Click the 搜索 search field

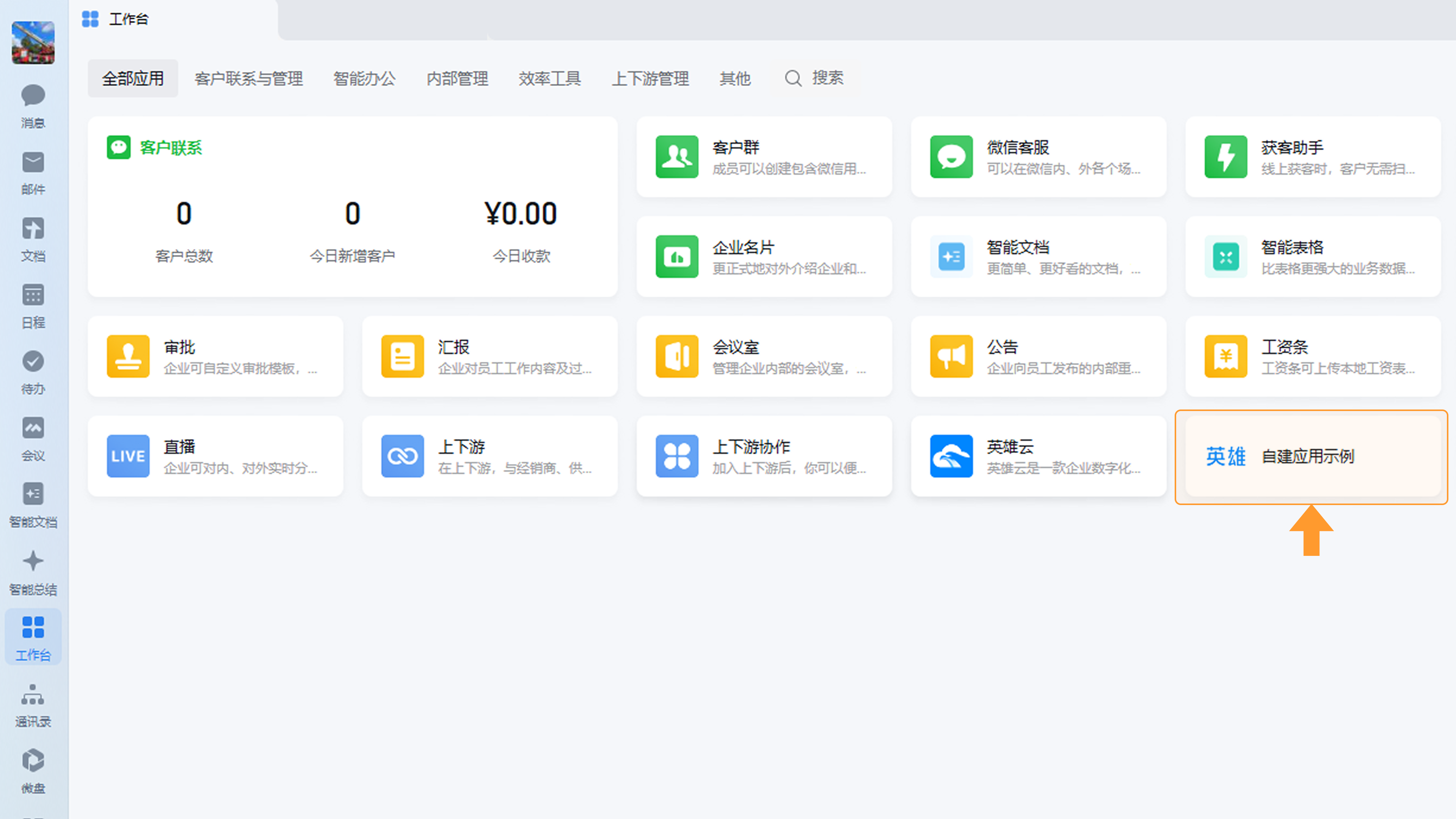(815, 78)
